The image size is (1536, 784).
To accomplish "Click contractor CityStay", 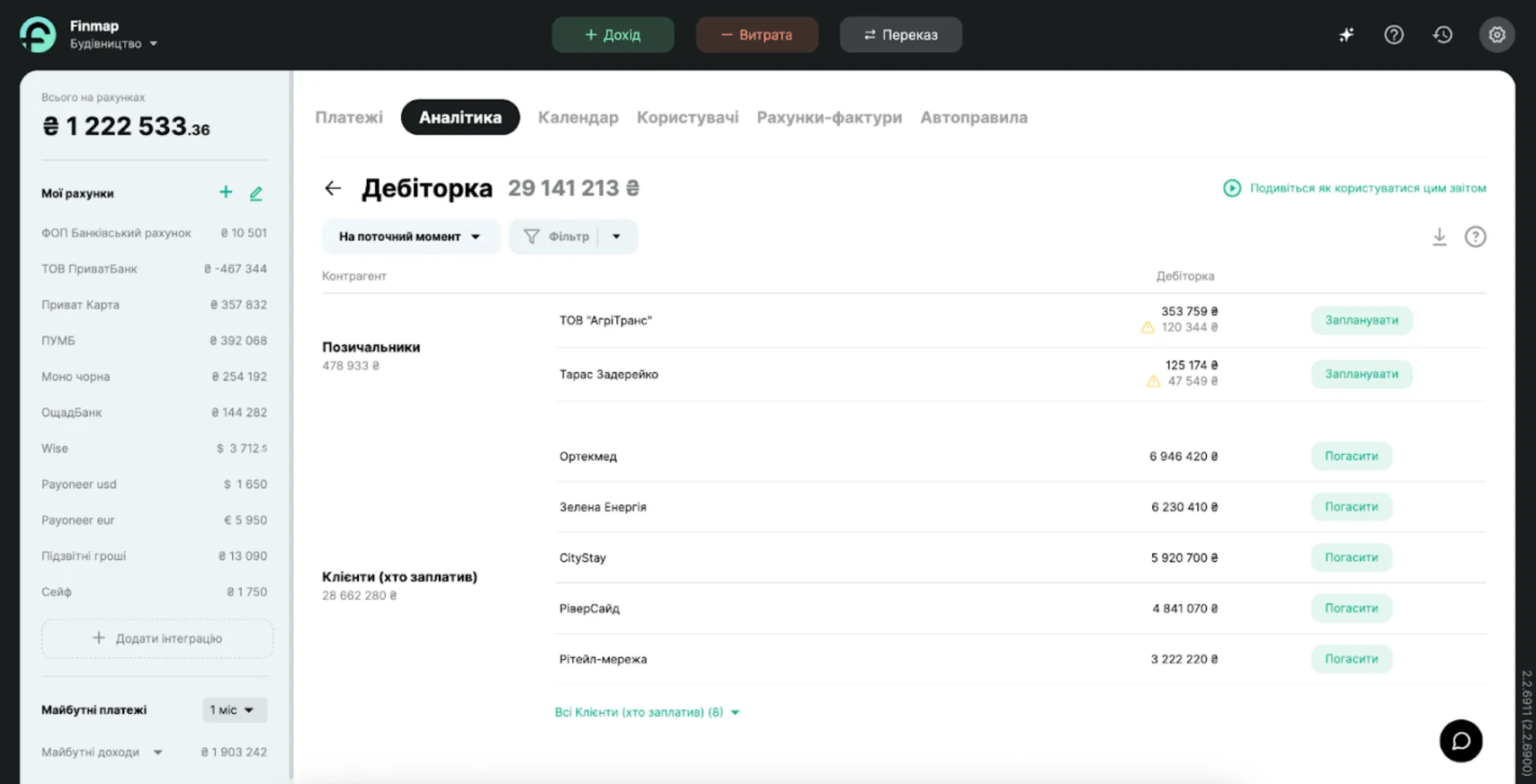I will (x=583, y=557).
